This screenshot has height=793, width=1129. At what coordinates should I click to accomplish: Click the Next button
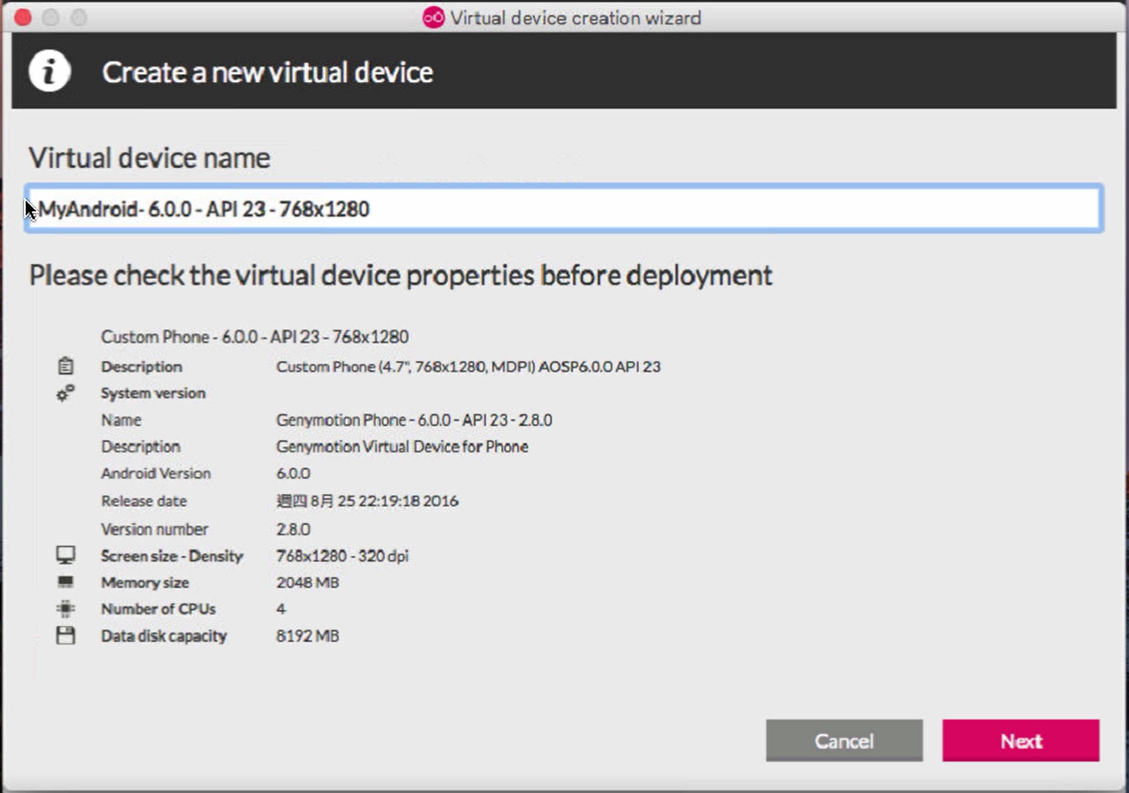click(1020, 740)
